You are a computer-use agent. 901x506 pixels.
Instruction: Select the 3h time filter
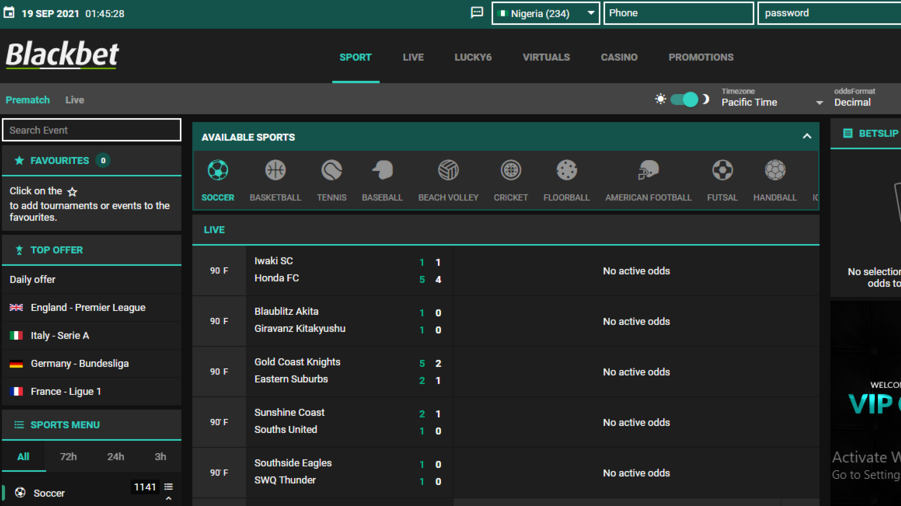[160, 457]
